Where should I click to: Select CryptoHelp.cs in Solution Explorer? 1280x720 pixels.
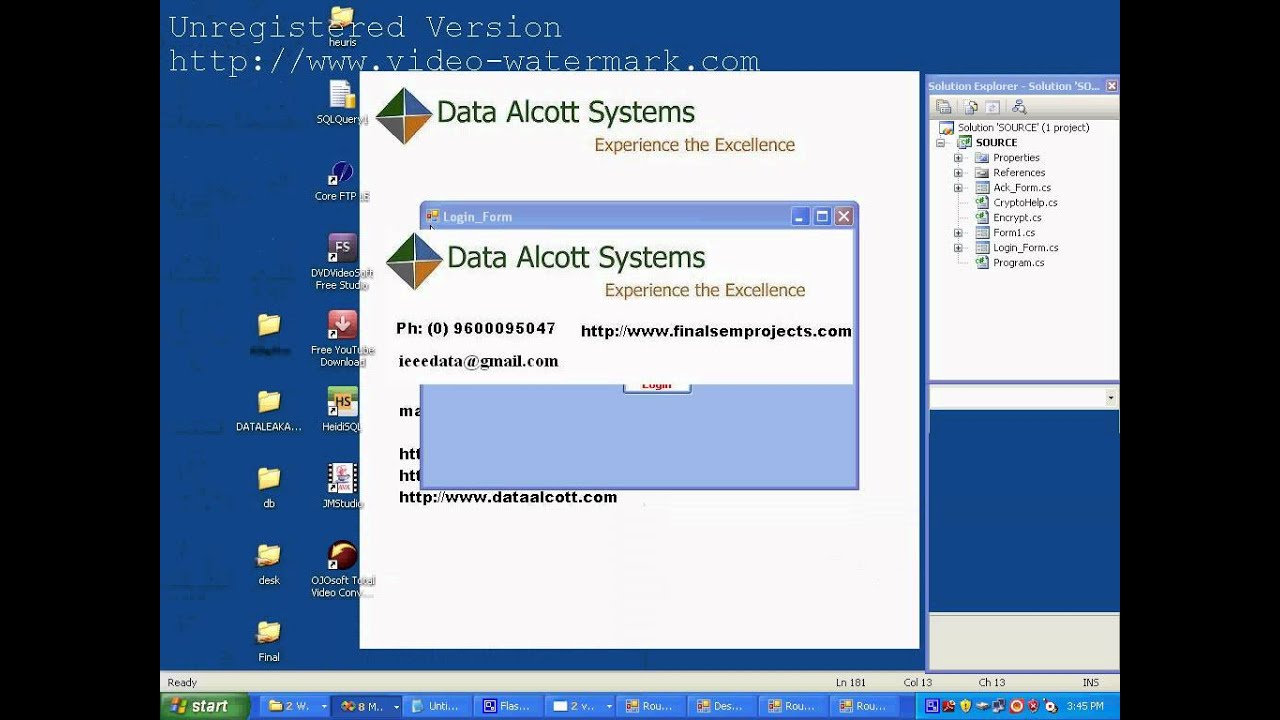[x=1024, y=203]
